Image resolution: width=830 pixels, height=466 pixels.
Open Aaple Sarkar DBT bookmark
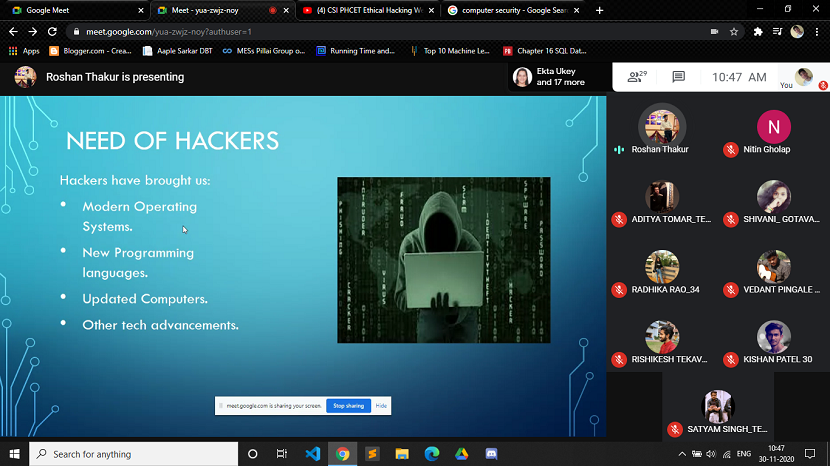point(178,51)
